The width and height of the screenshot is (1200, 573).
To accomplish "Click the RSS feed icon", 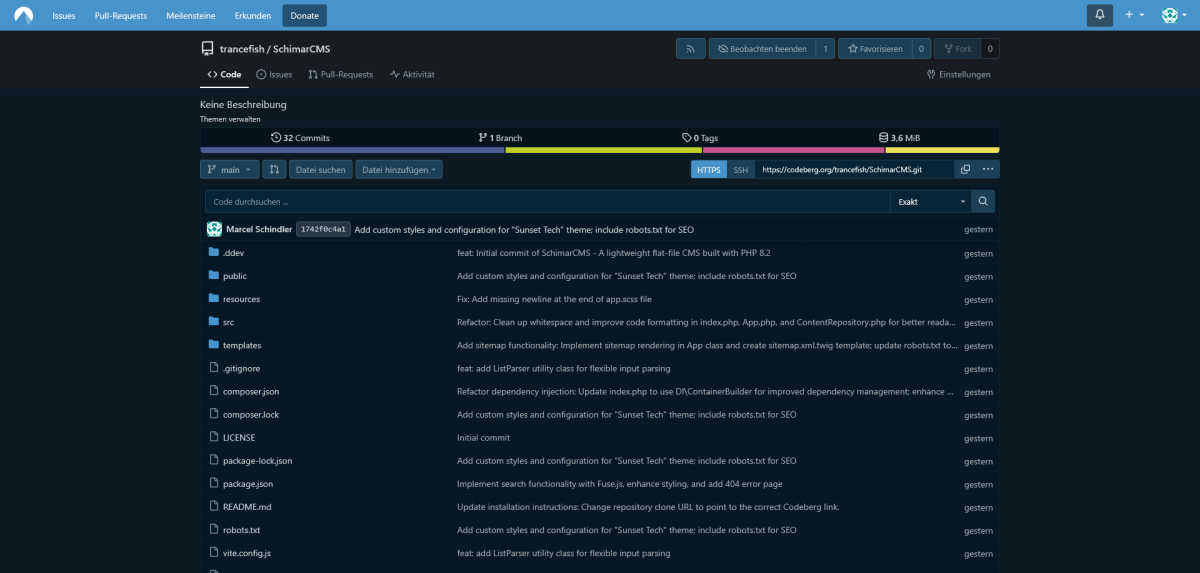I will [690, 49].
